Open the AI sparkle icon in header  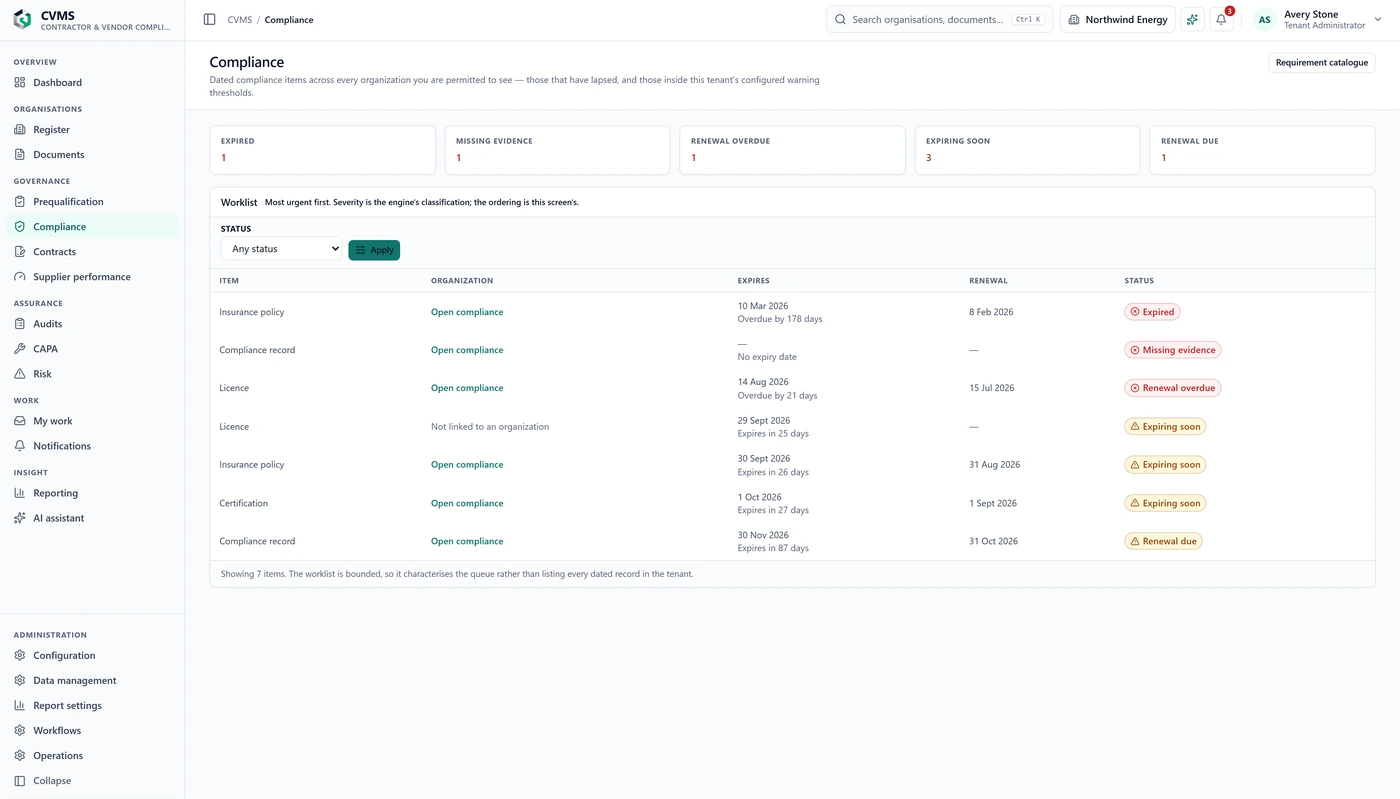coord(1192,19)
